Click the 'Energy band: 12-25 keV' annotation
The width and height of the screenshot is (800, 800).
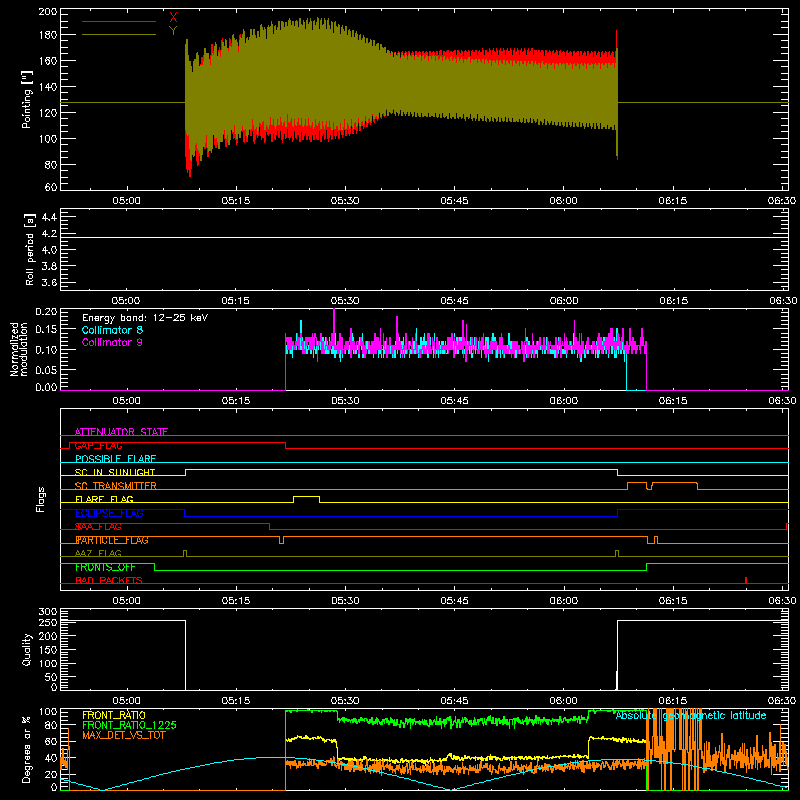point(145,318)
